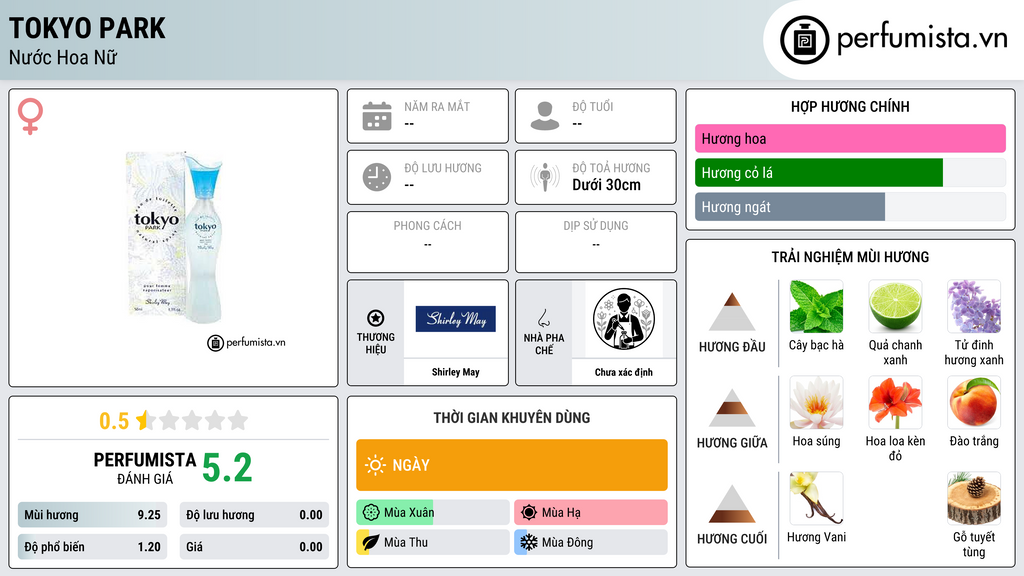Click the Mùa Thu season bar
Viewport: 1024px width, 576px height.
click(x=433, y=542)
